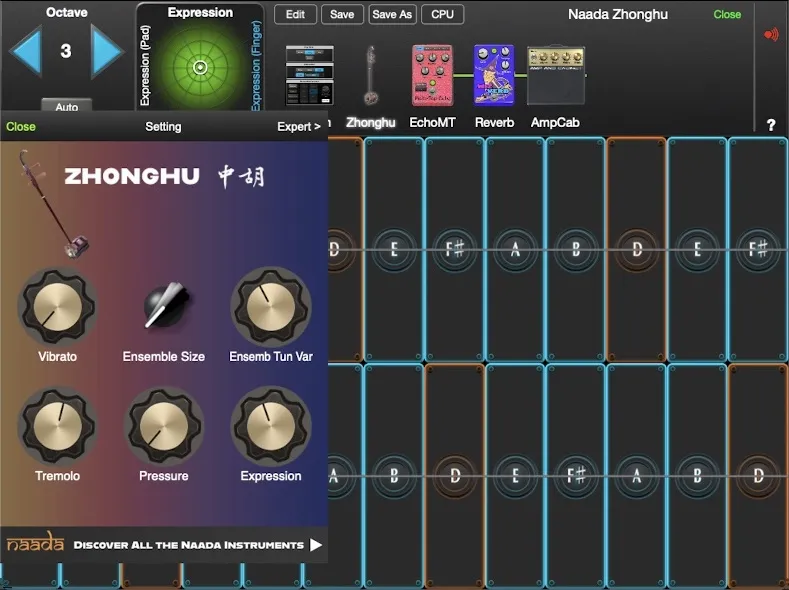Screen dimensions: 789x590
Task: Tap the rightmost D pad in bottom row
Action: click(x=758, y=476)
